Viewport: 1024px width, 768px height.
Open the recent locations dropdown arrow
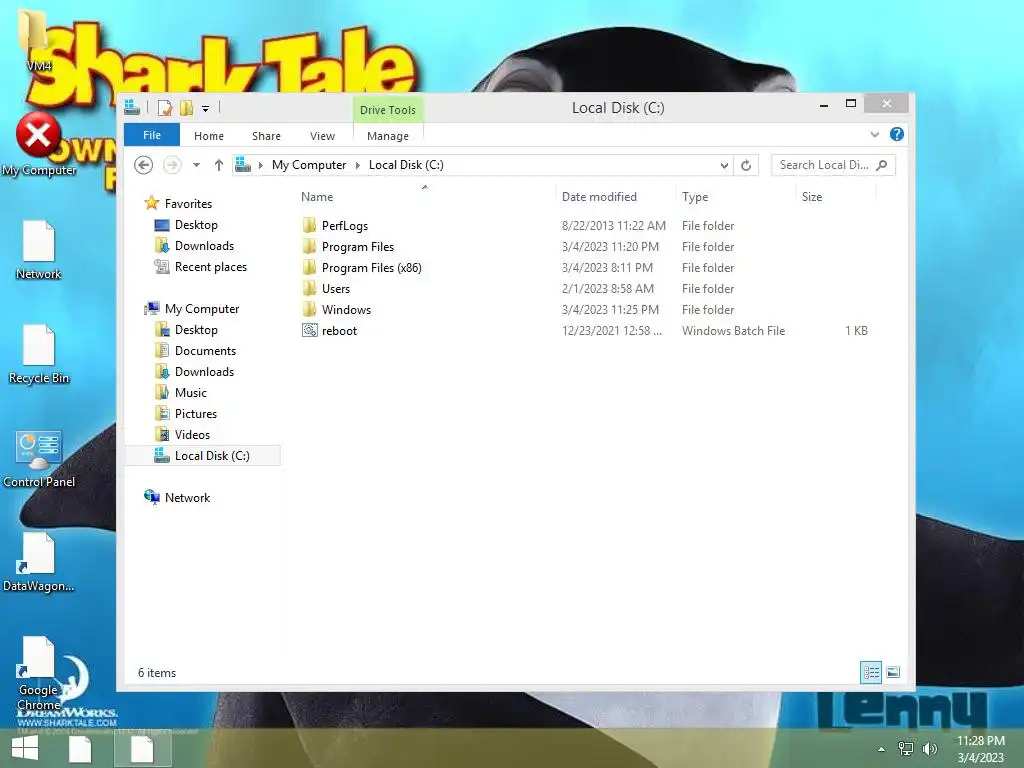click(x=196, y=165)
